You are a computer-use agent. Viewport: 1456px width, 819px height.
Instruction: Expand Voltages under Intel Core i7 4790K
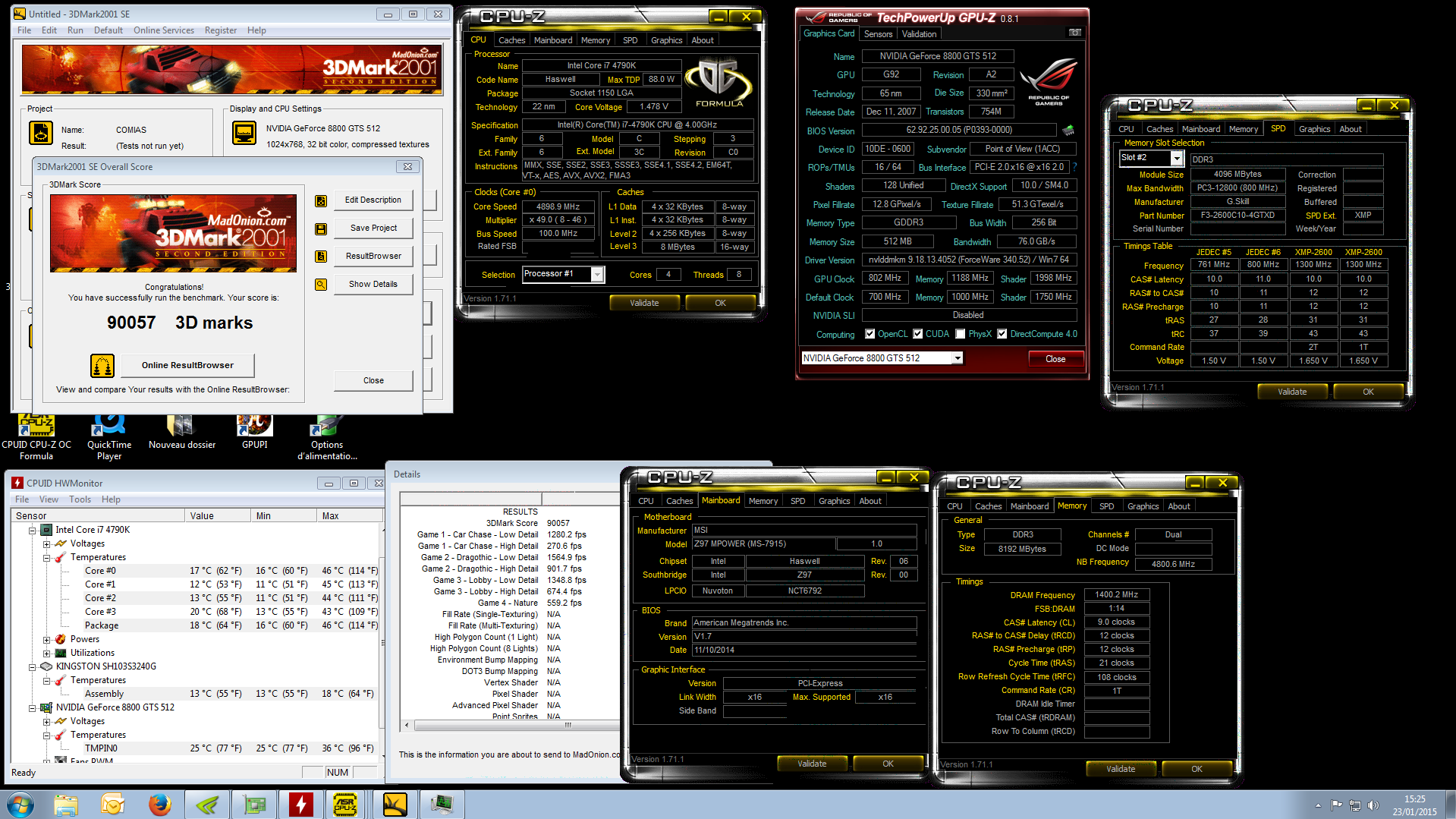click(x=47, y=544)
